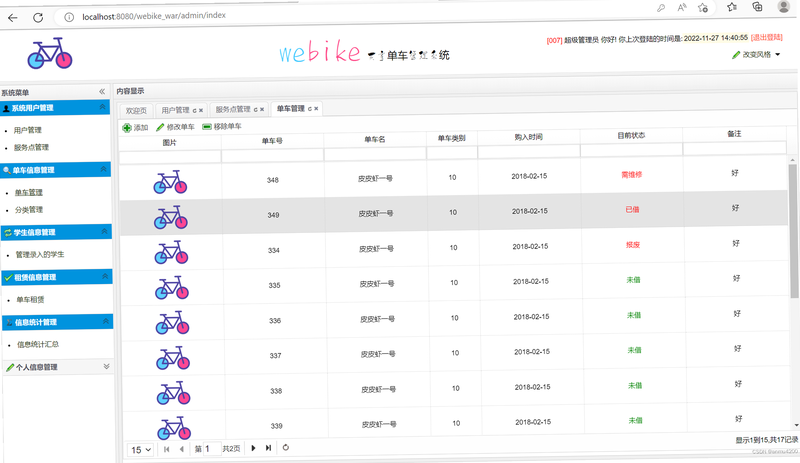Click the 退出登陆 logout link
Viewport: 800px width, 463px height.
coord(767,37)
